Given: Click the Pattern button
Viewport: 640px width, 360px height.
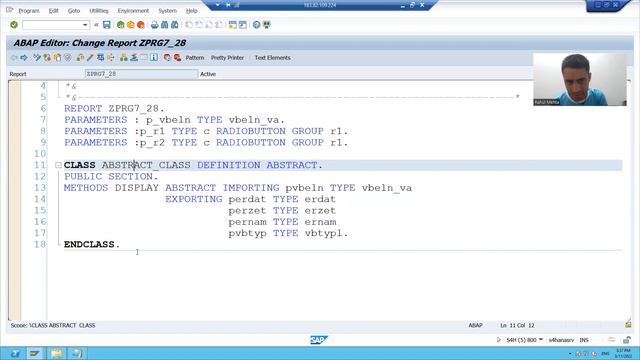Looking at the screenshot, I should pyautogui.click(x=195, y=58).
